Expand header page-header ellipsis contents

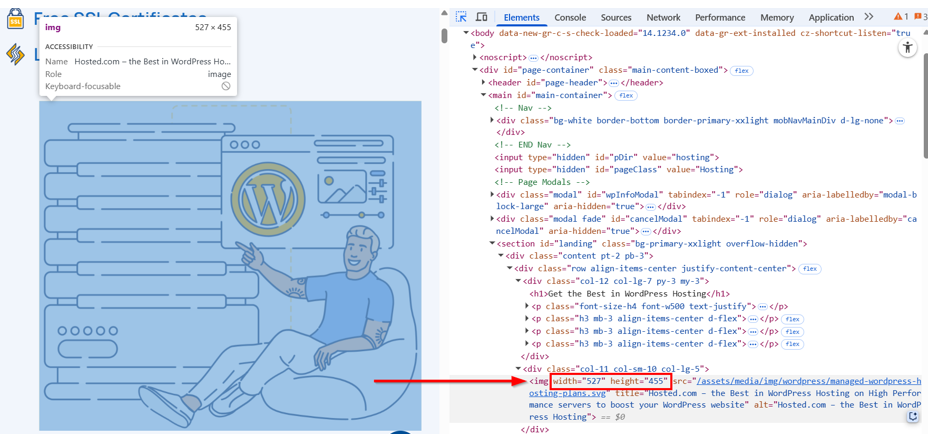pyautogui.click(x=613, y=83)
